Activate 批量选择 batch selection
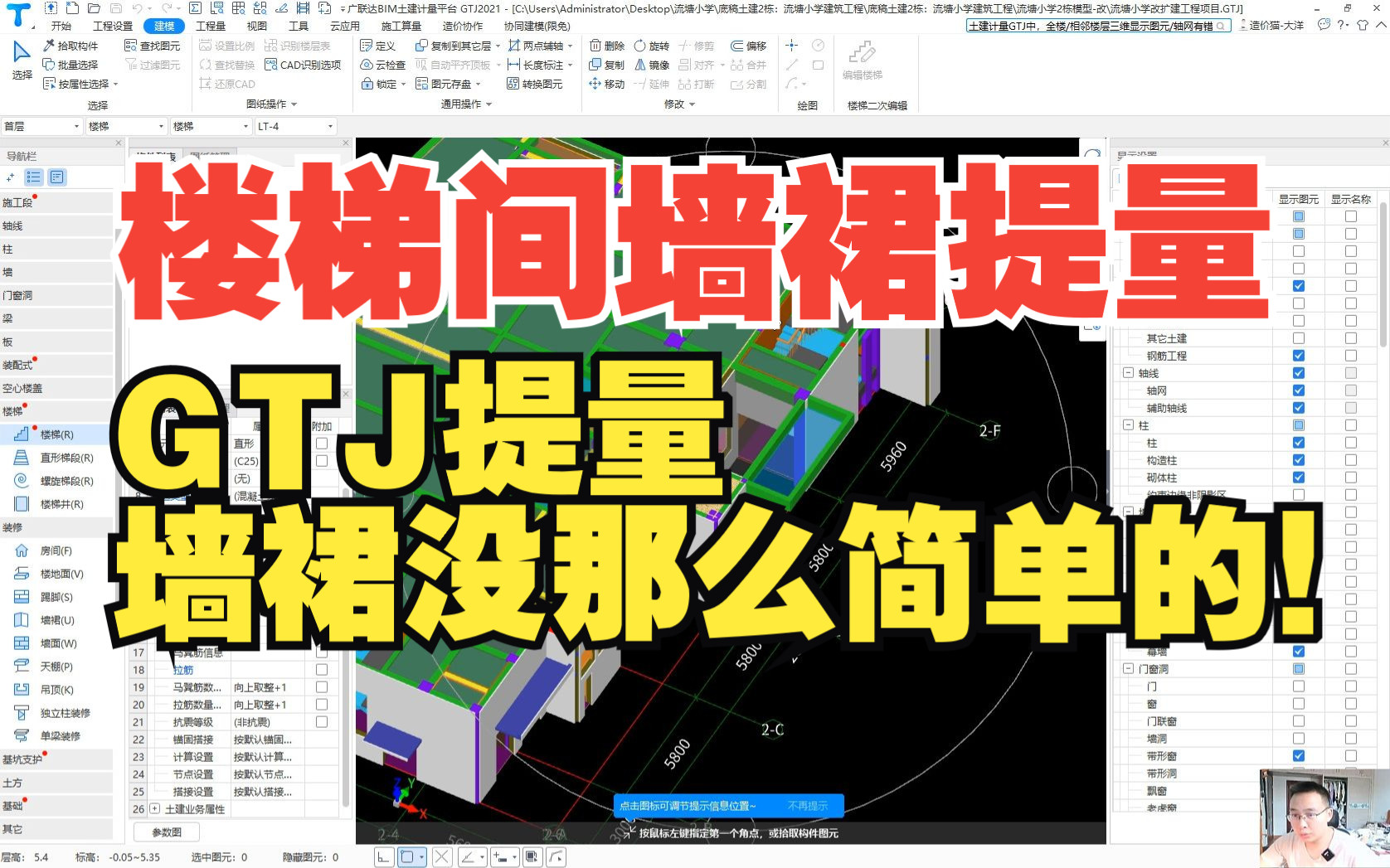This screenshot has width=1390, height=868. [x=70, y=65]
